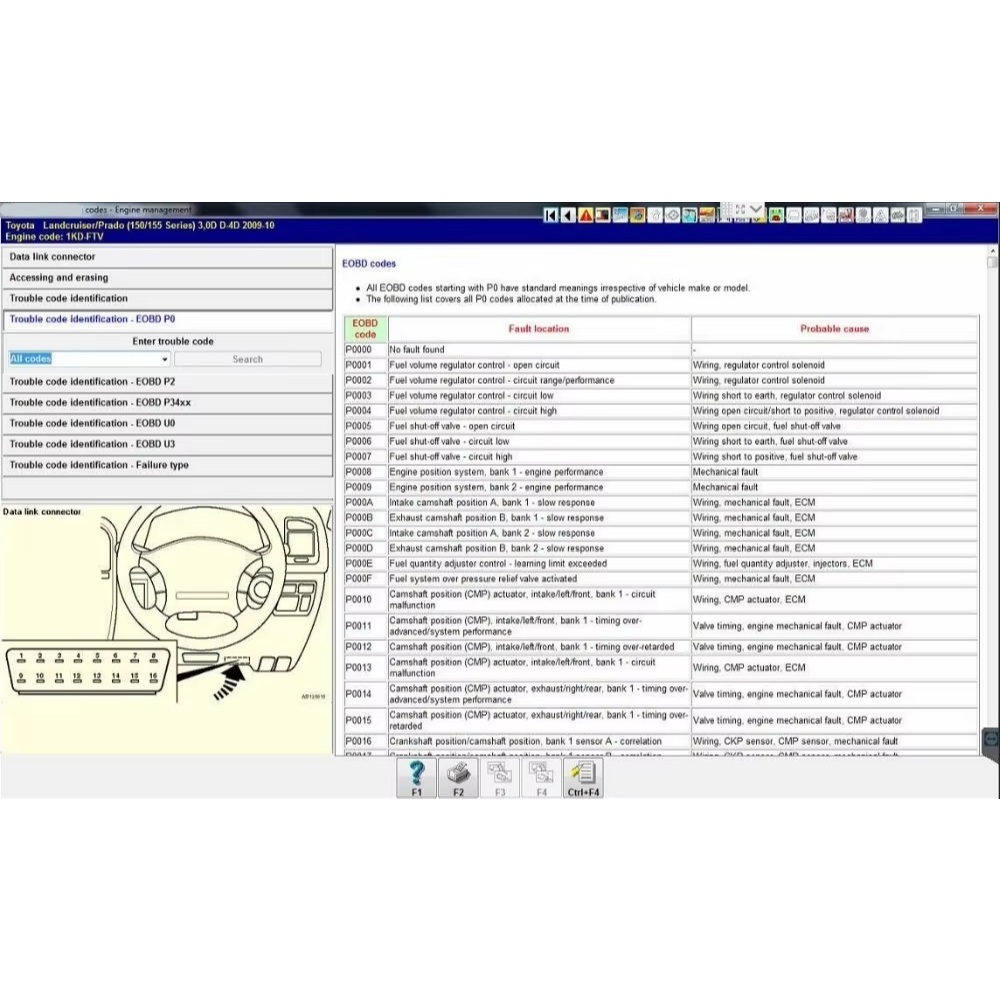The image size is (1000, 1000).
Task: Expand Trouble code identification - EOBD P34xx
Action: click(x=168, y=403)
